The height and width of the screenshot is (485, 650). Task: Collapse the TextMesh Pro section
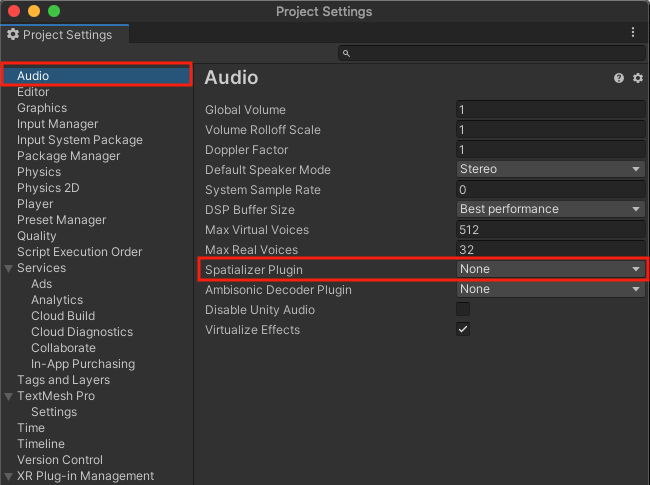(x=9, y=396)
